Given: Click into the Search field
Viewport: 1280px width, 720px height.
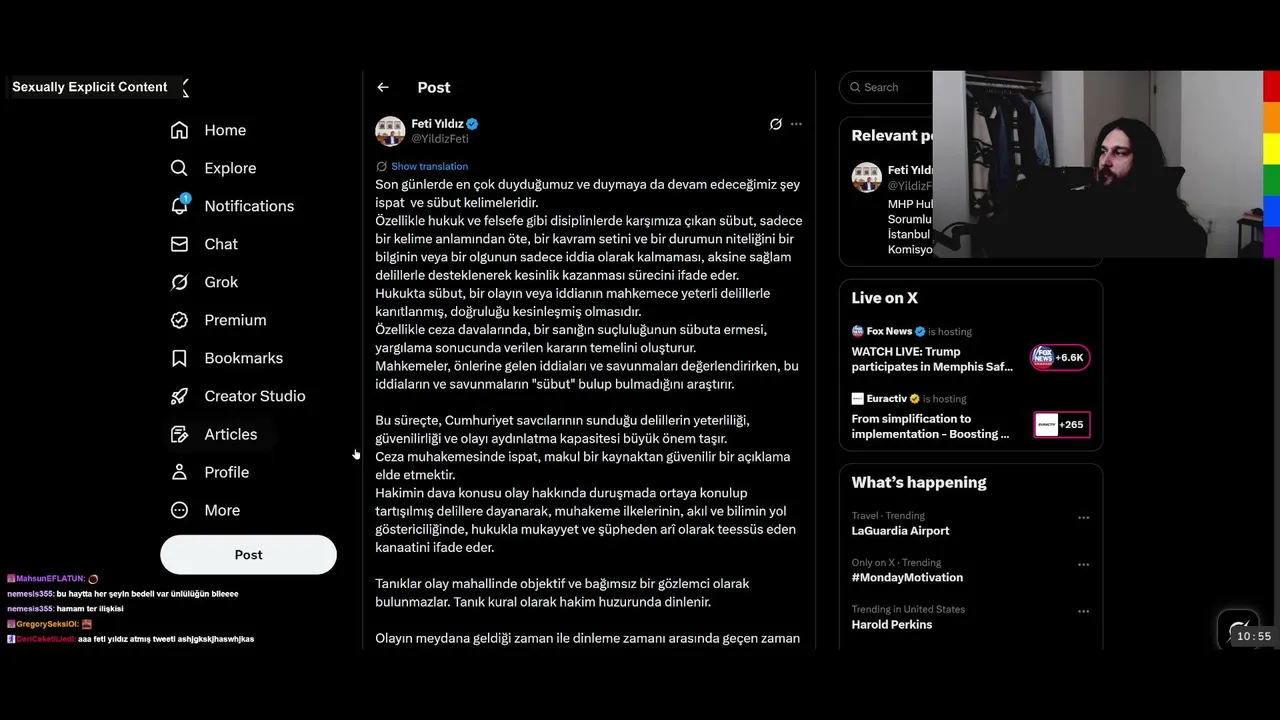Looking at the screenshot, I should tap(885, 87).
